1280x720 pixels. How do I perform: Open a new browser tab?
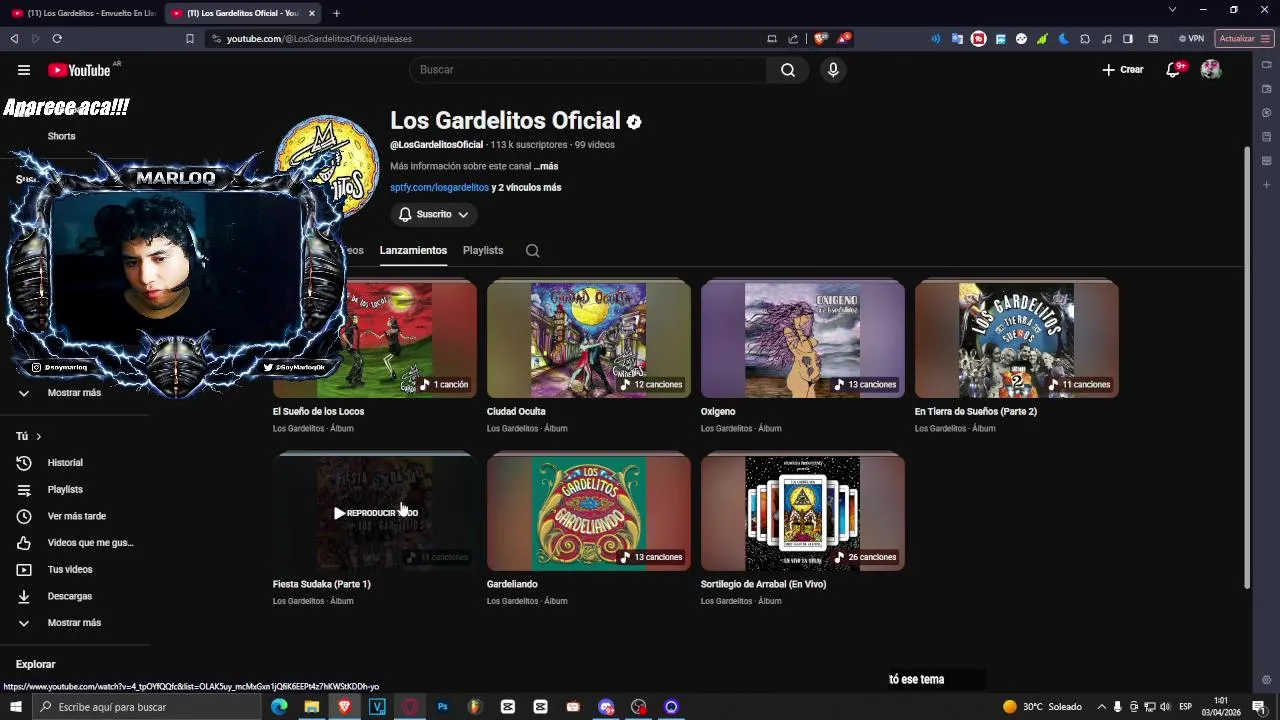coord(336,13)
